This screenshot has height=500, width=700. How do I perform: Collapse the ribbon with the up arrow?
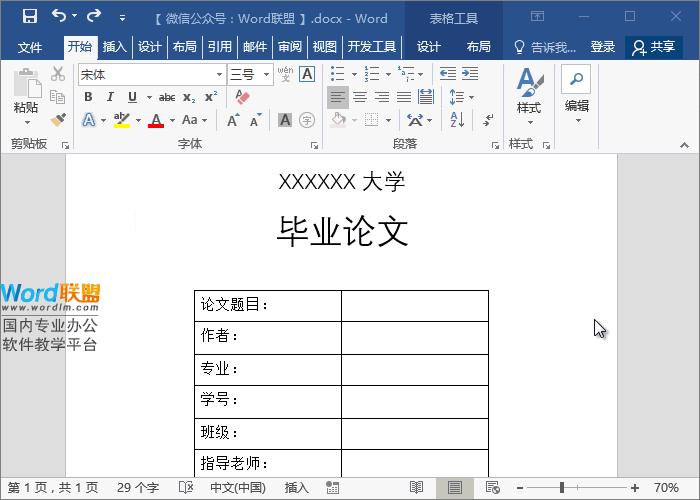pos(684,145)
